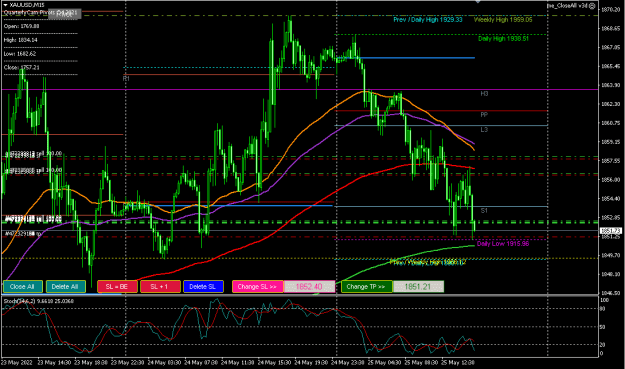The image size is (625, 369).
Task: Click the Stochastic scale value 20
Action: (603, 345)
